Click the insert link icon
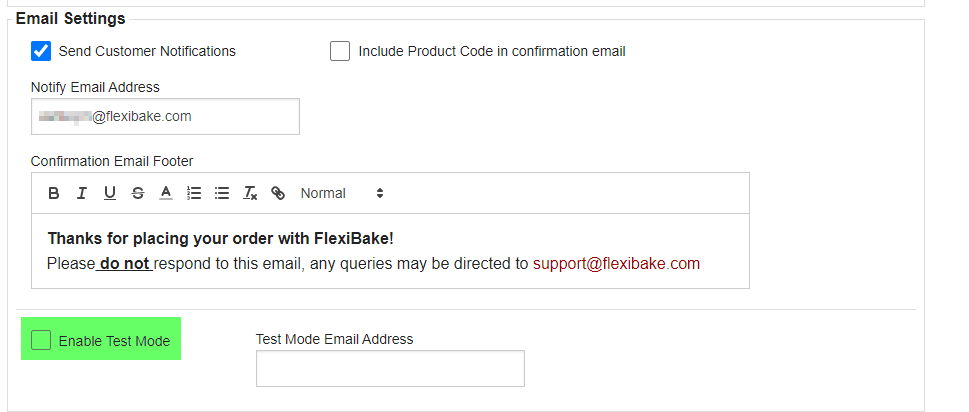The image size is (969, 412). (x=278, y=193)
